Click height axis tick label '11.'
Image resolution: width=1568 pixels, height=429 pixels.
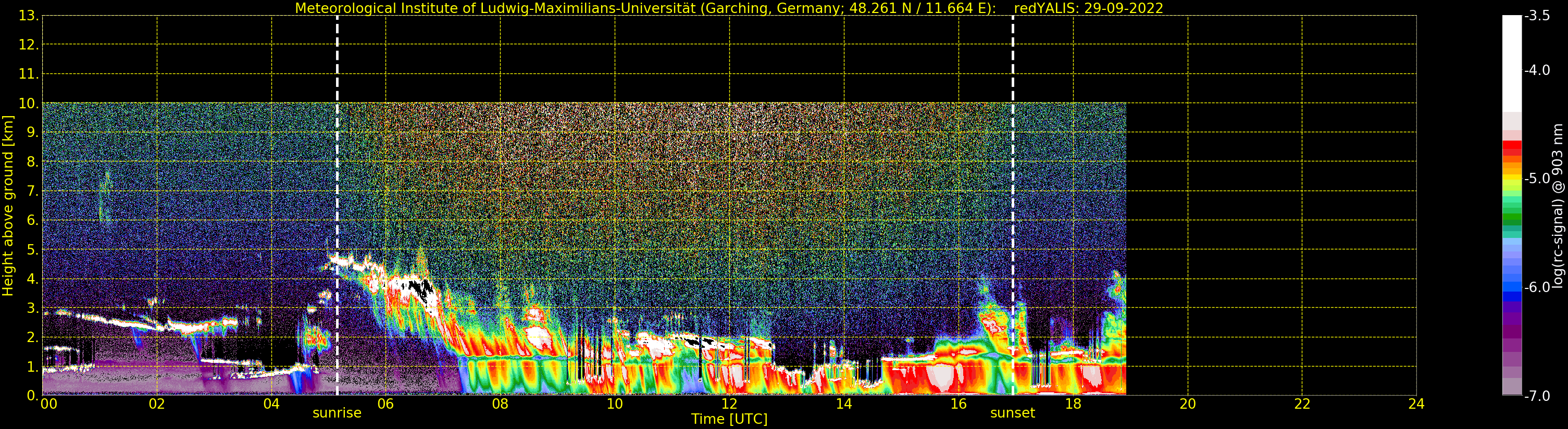point(29,74)
